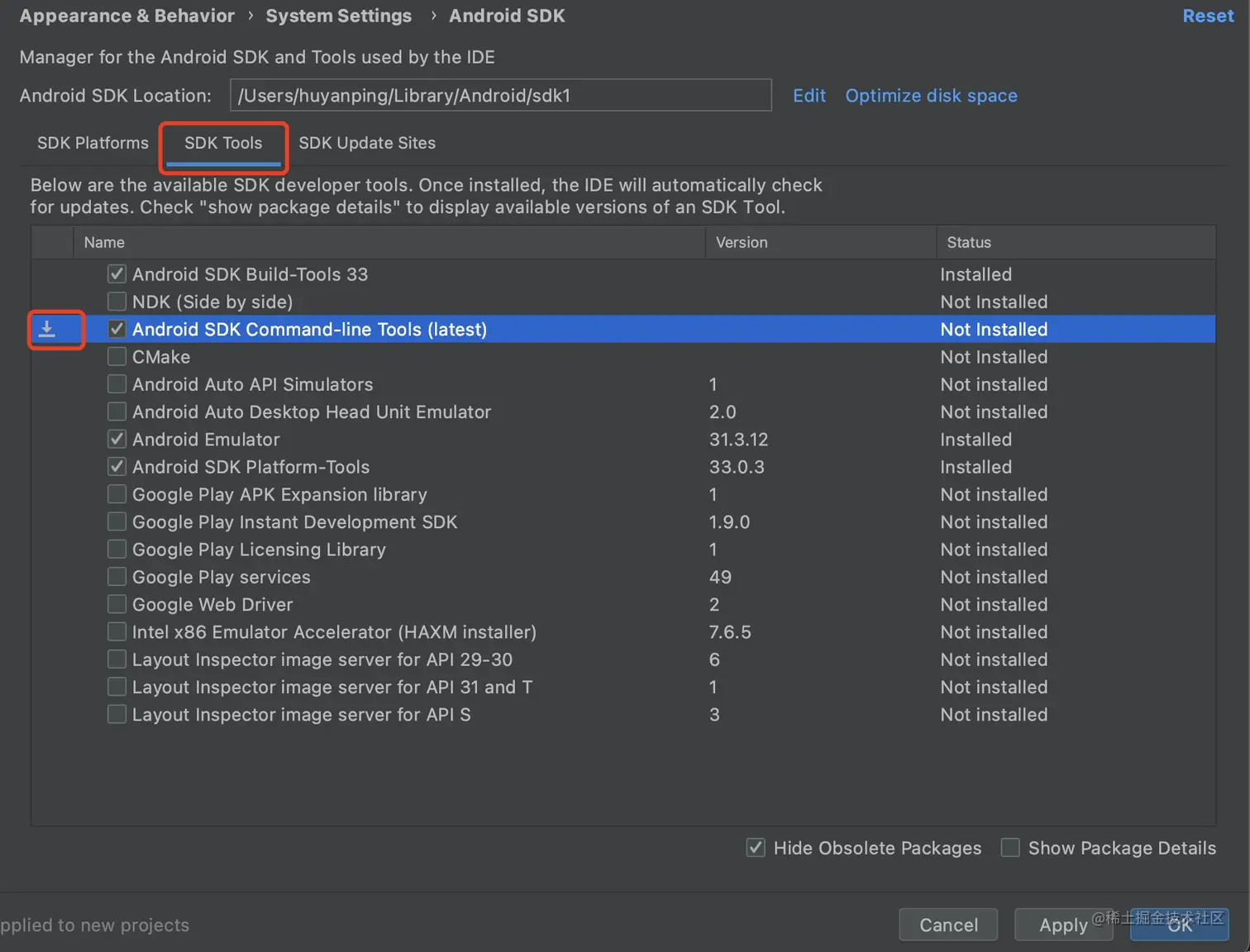Check Android Auto API Simulators

click(117, 383)
